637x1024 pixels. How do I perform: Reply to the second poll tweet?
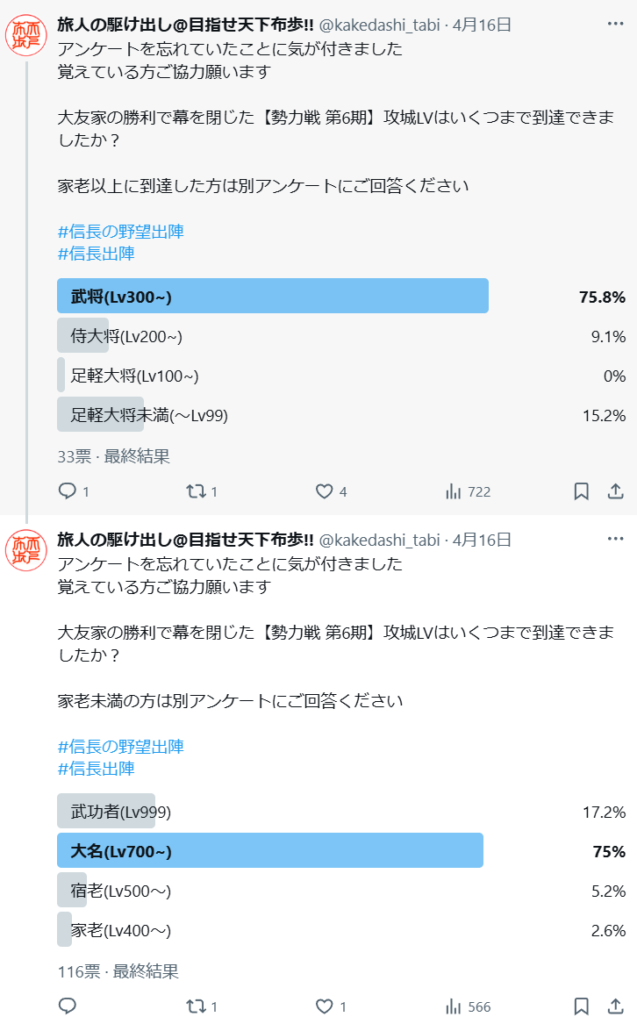pyautogui.click(x=67, y=1006)
